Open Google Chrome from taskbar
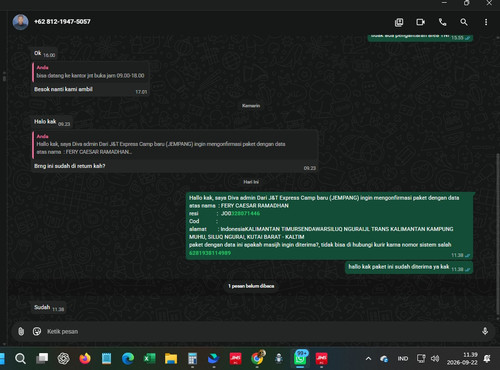This screenshot has height=370, width=500. (257, 358)
